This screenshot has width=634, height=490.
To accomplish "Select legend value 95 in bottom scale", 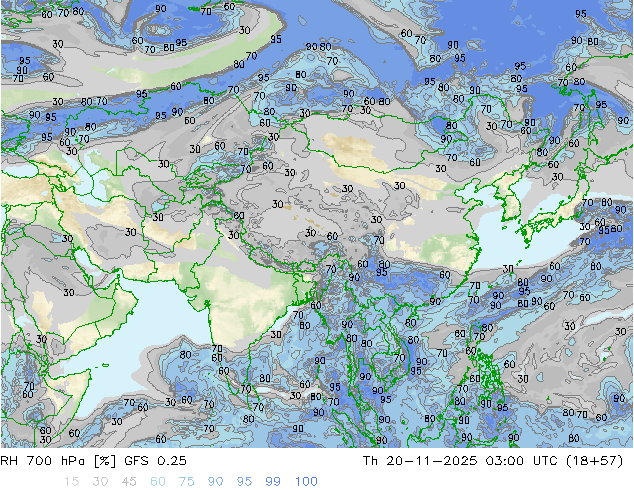I will point(244,482).
